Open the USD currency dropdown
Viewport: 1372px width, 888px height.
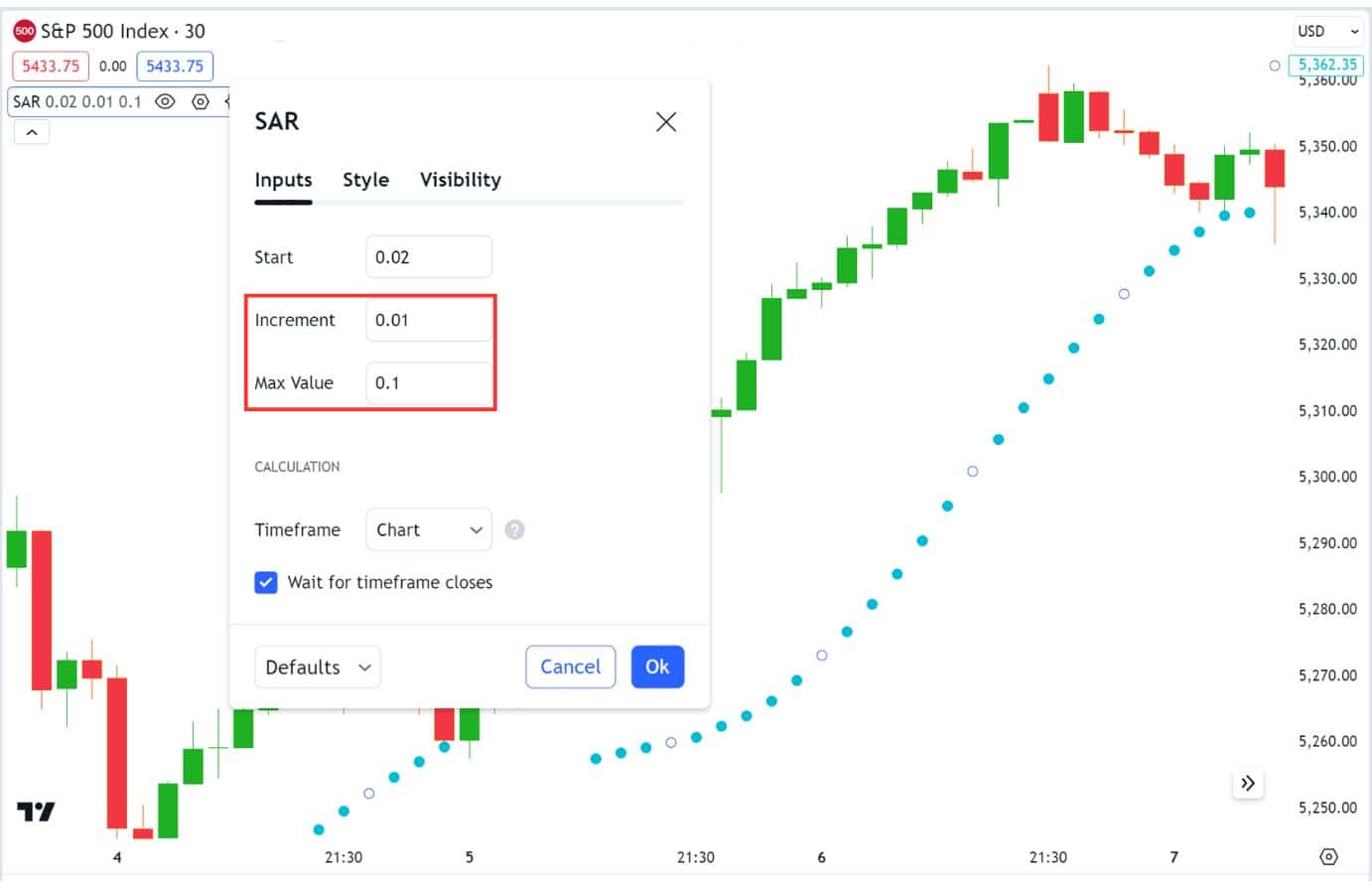tap(1327, 31)
